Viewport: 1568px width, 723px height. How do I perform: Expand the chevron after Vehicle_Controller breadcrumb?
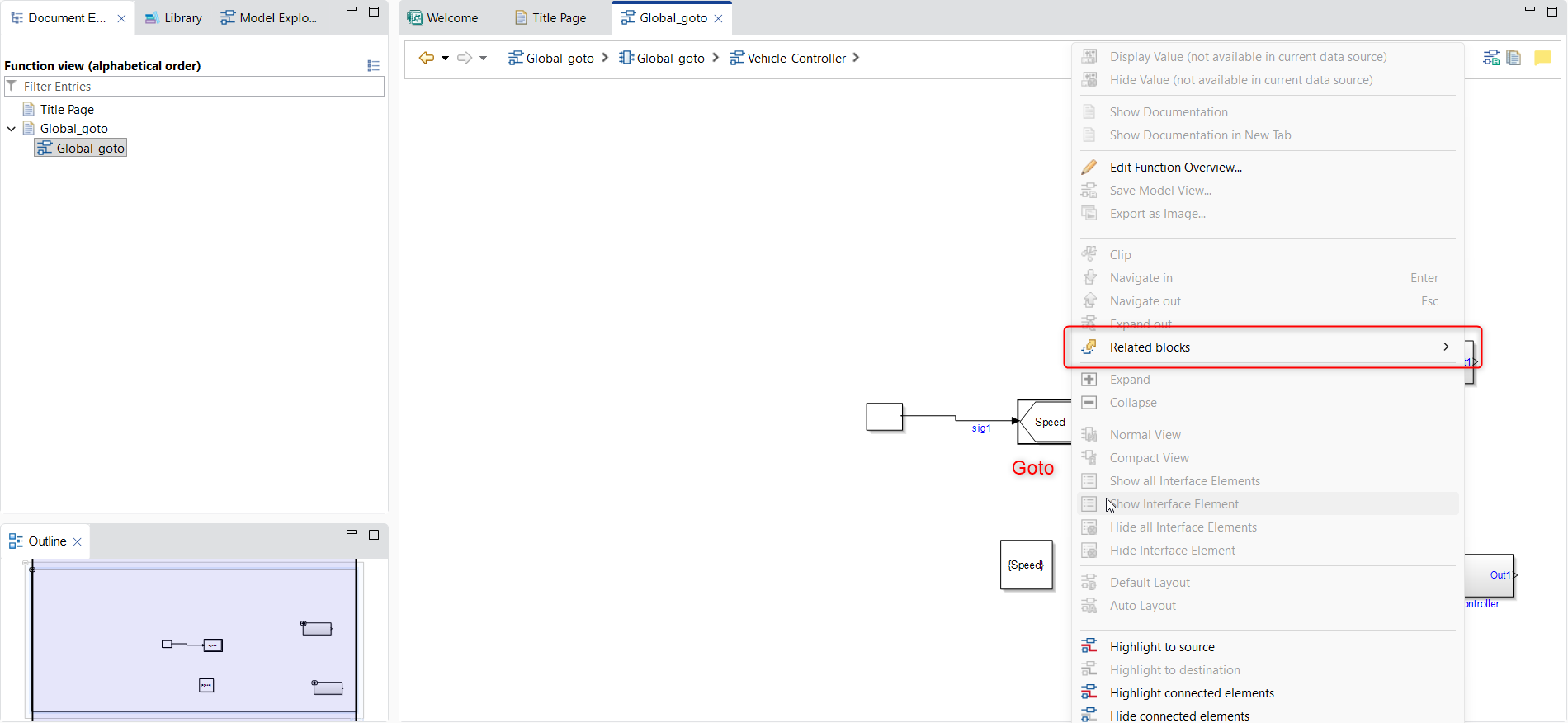point(856,58)
